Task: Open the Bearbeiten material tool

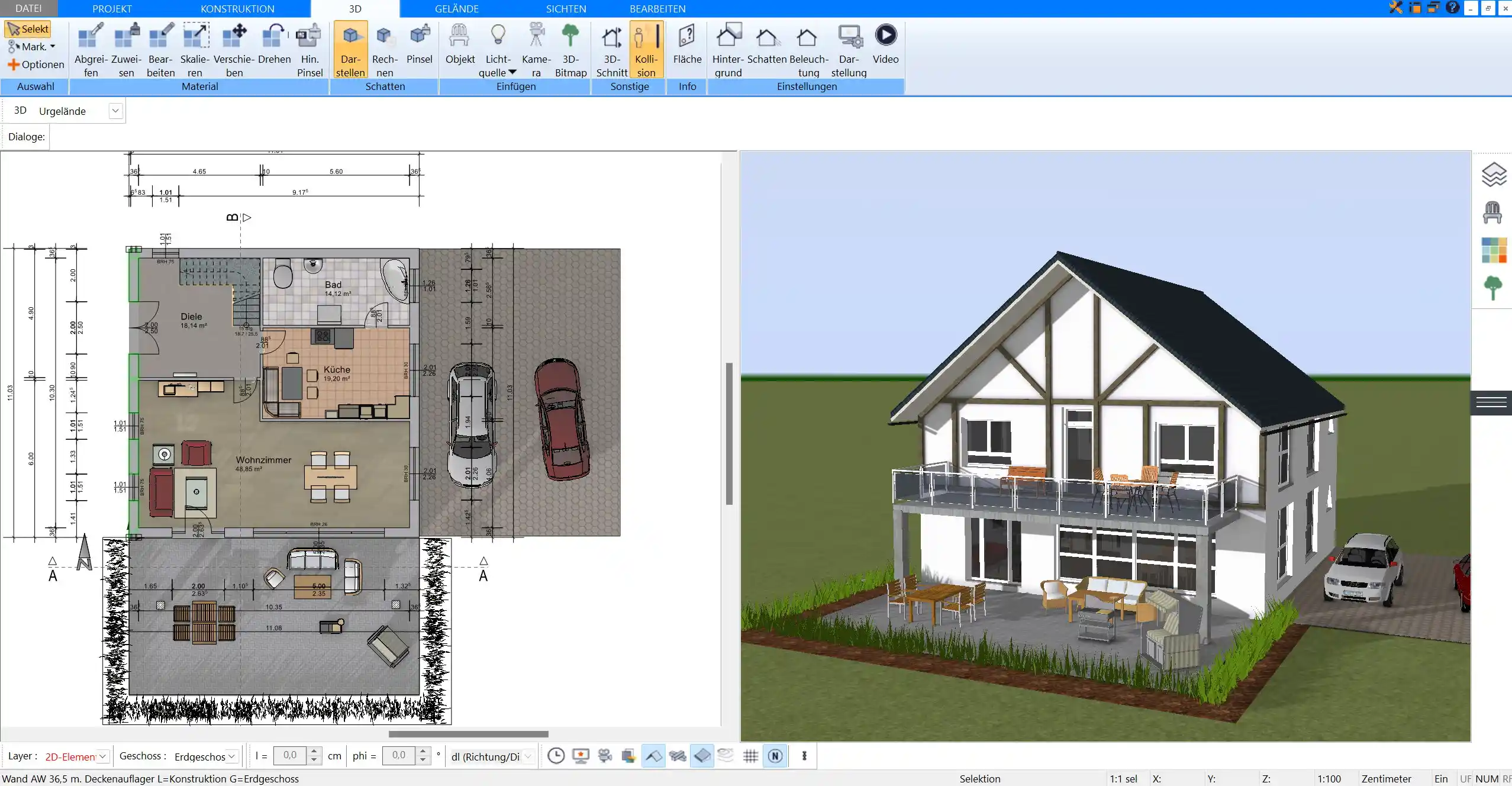Action: [160, 50]
